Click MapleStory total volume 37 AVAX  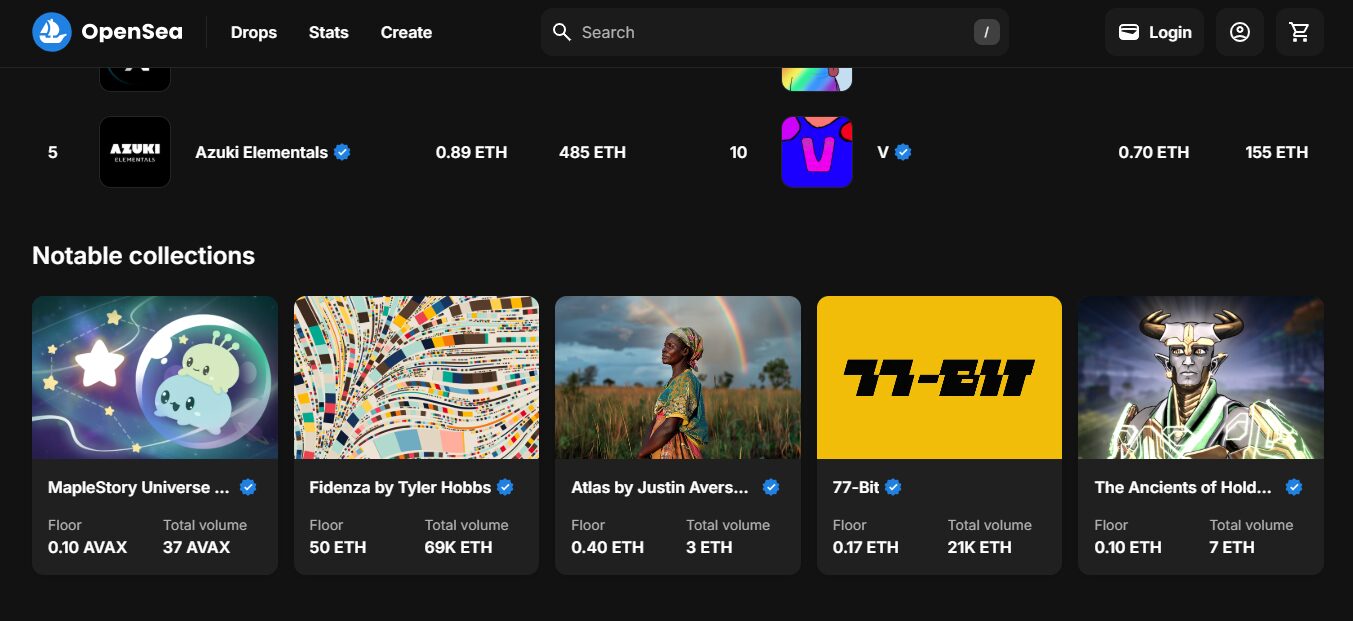tap(197, 547)
